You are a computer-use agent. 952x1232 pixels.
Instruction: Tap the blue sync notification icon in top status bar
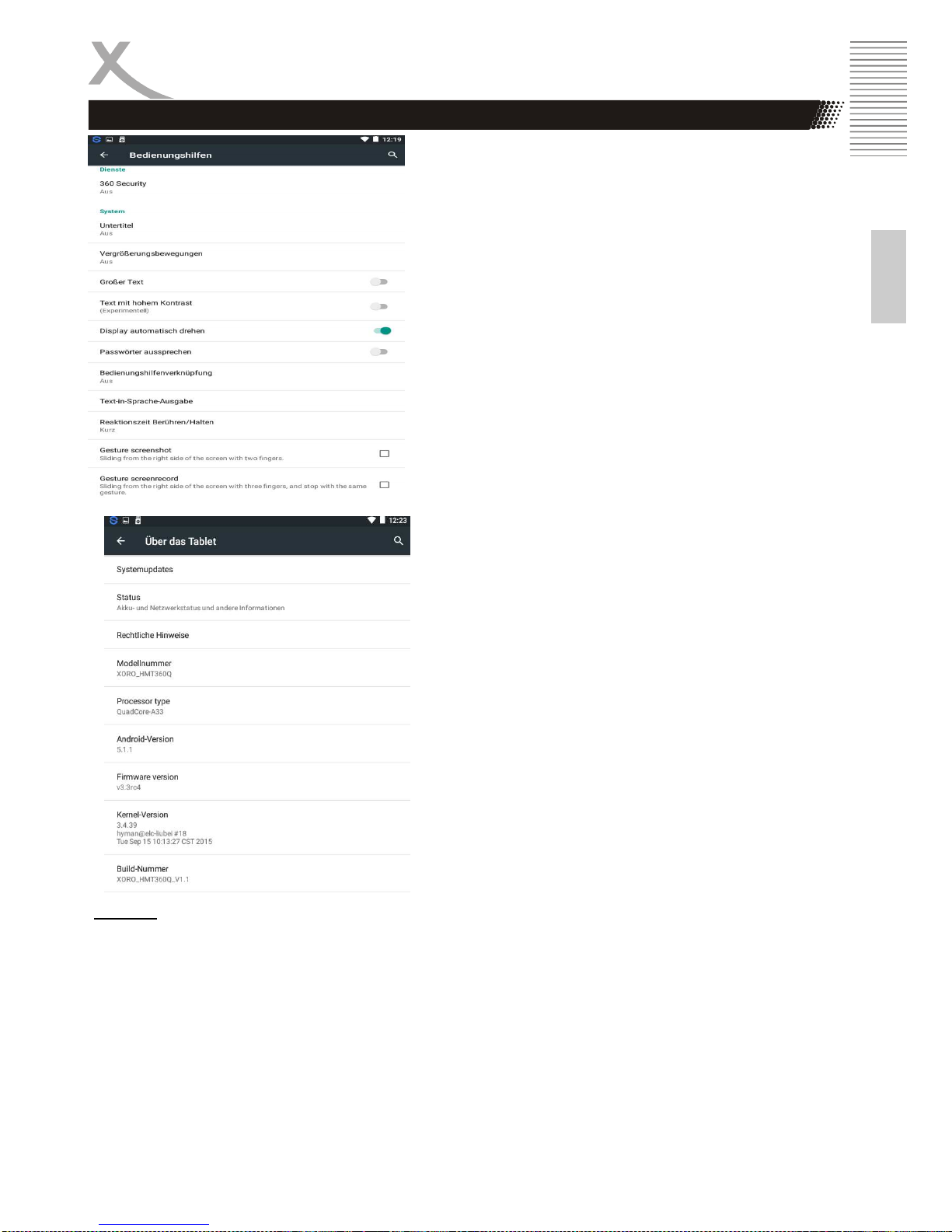[x=96, y=139]
